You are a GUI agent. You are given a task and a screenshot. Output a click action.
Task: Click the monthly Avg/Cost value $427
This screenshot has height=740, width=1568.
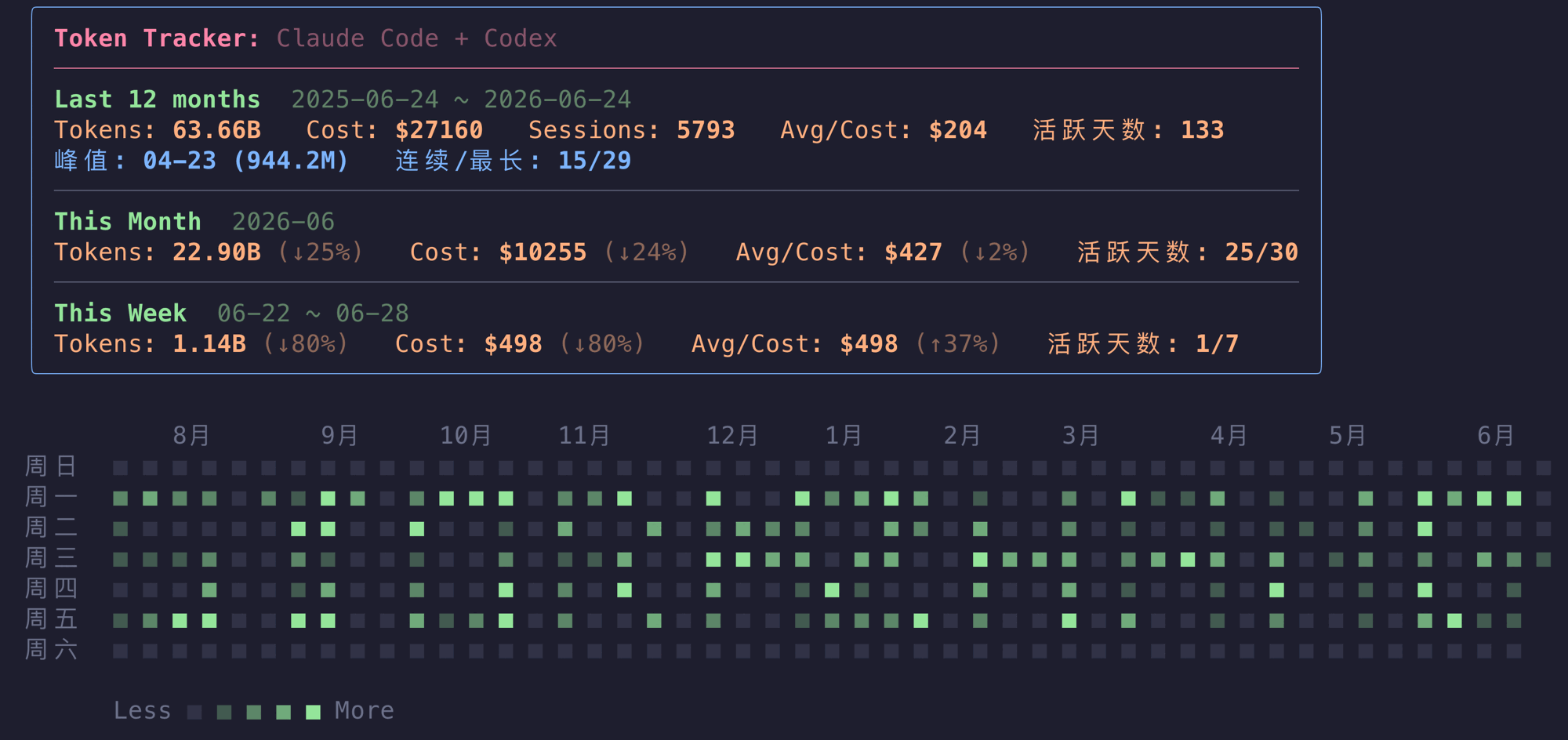[x=913, y=252]
